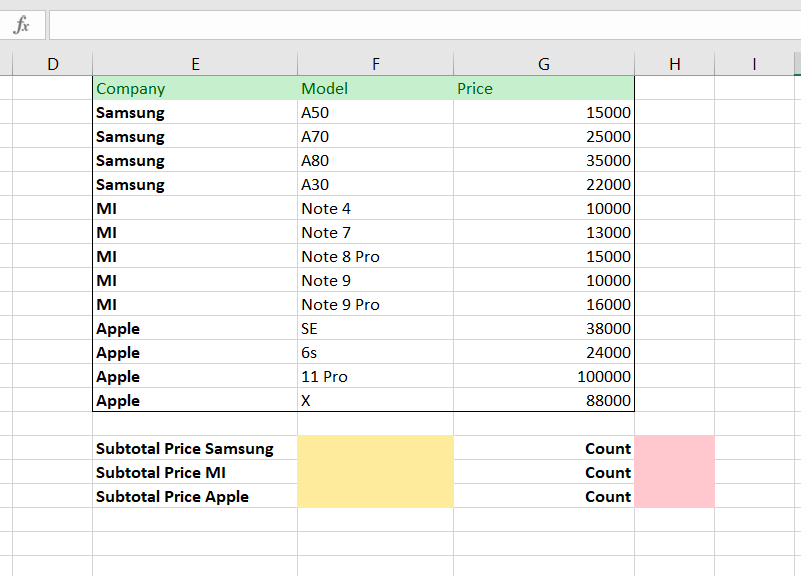Select the MI cell beside Note 8 Pro
Viewport: 801px width, 576px height.
coord(195,256)
